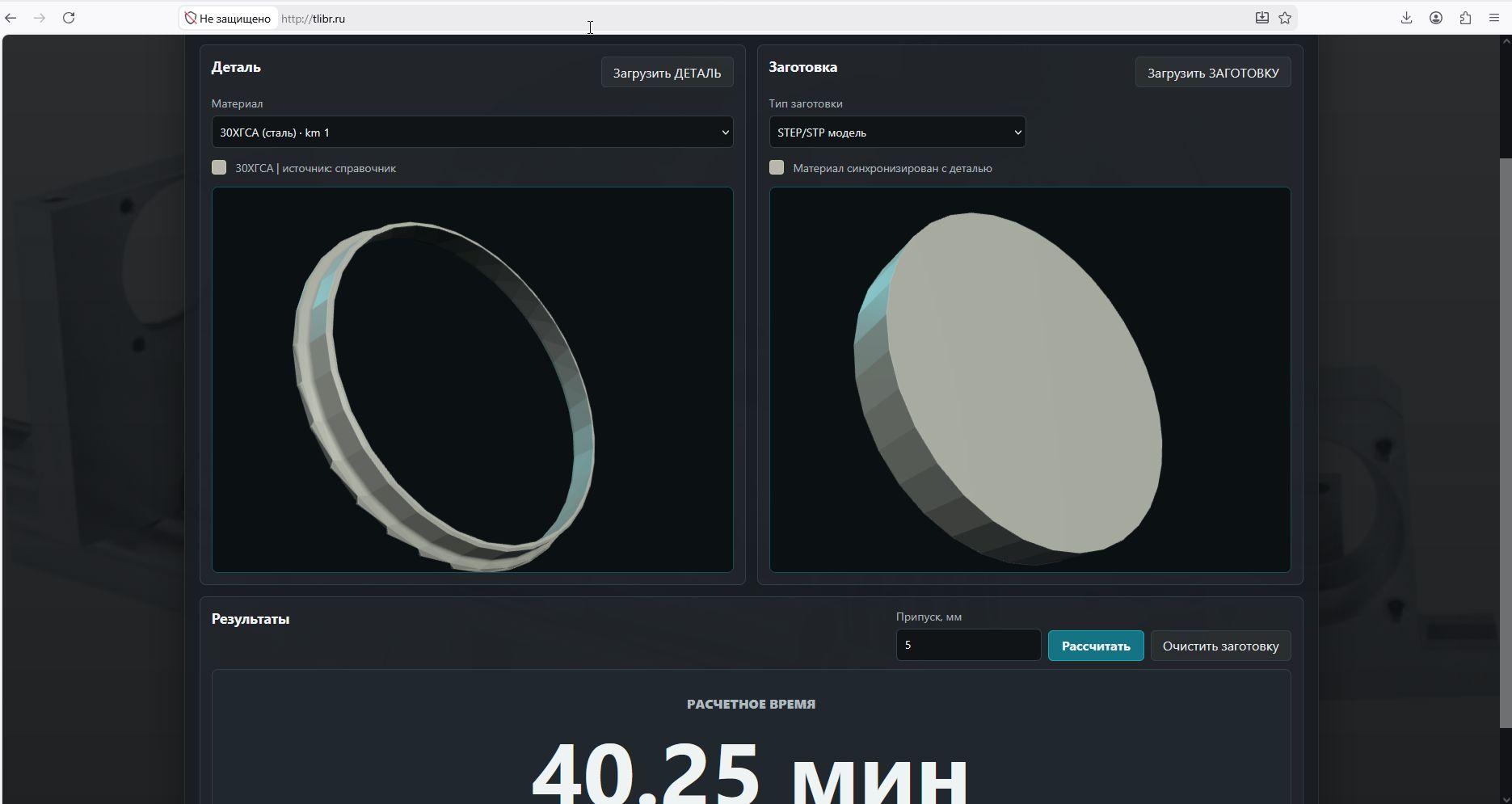Go back with the browser back arrow
The height and width of the screenshot is (804, 1512).
11,18
